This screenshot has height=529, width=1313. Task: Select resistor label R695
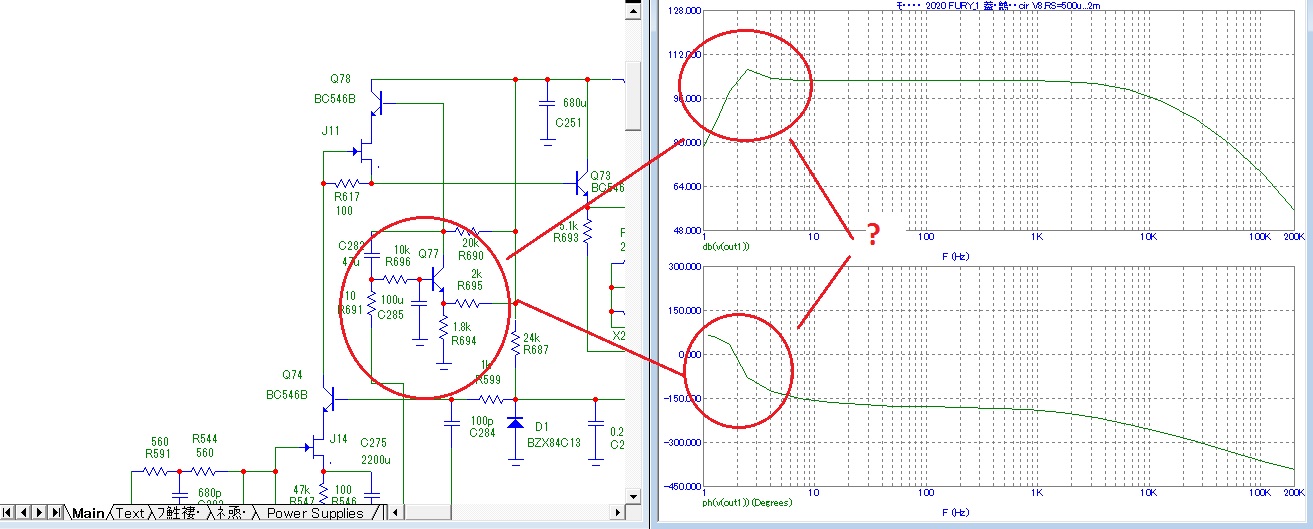tap(470, 286)
